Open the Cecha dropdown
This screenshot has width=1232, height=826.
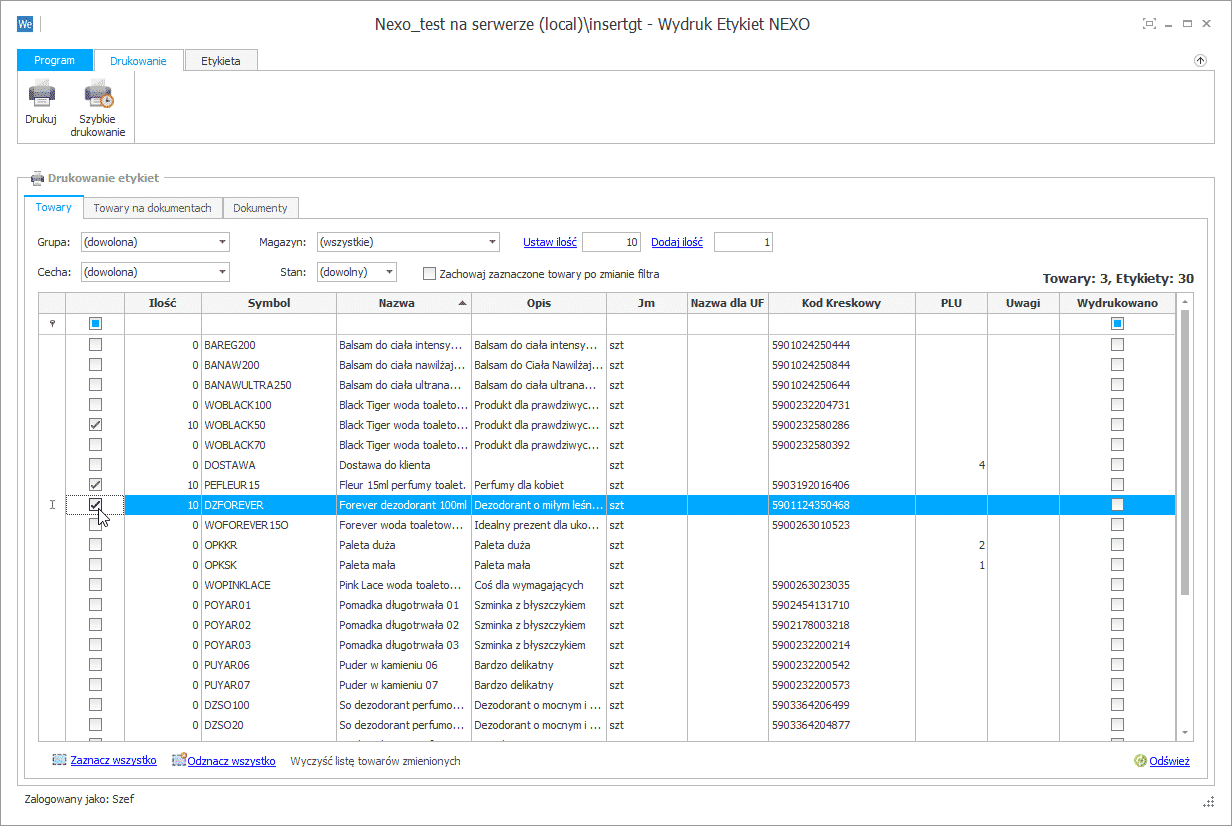pos(223,272)
